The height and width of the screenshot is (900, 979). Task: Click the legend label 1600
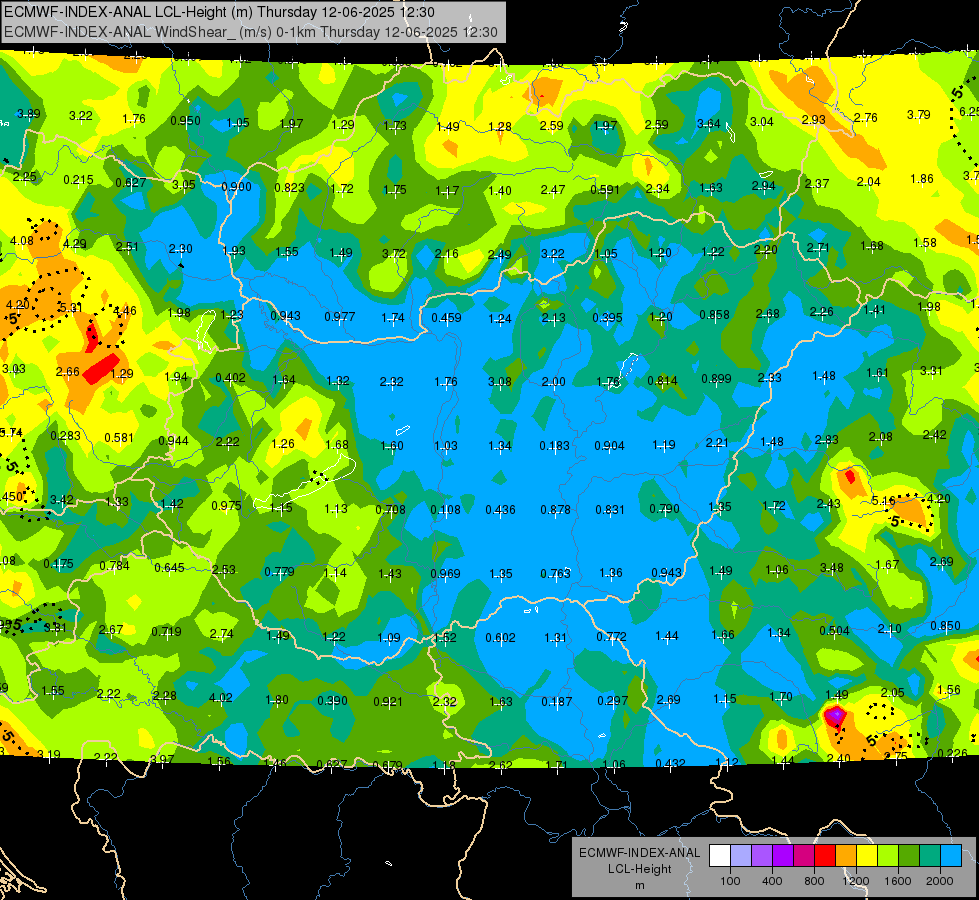tap(898, 881)
